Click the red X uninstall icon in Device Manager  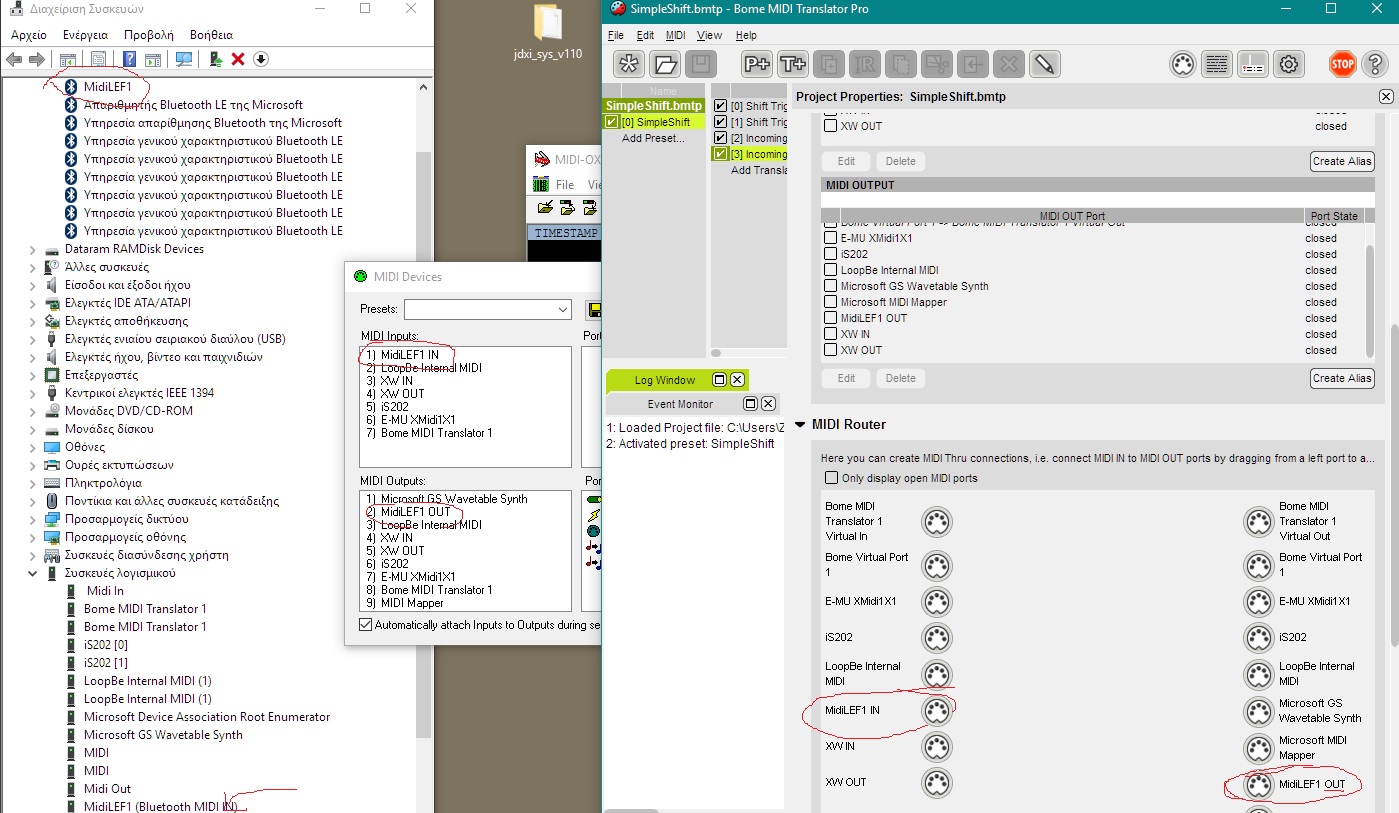coord(238,59)
